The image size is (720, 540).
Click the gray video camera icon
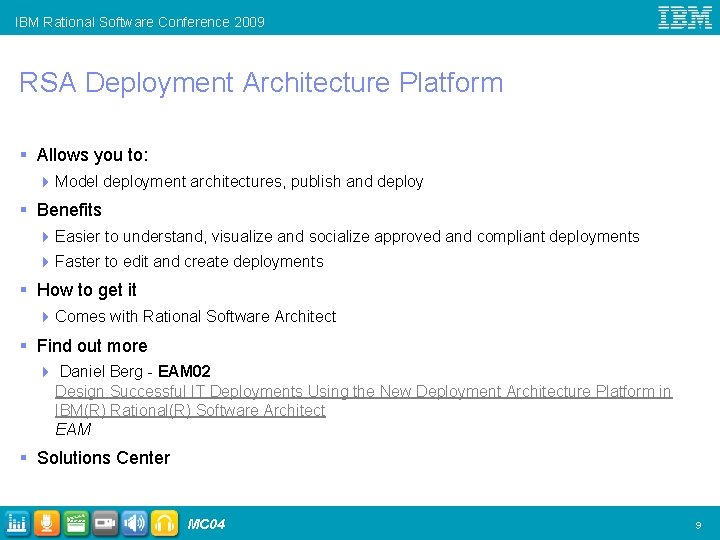[105, 523]
